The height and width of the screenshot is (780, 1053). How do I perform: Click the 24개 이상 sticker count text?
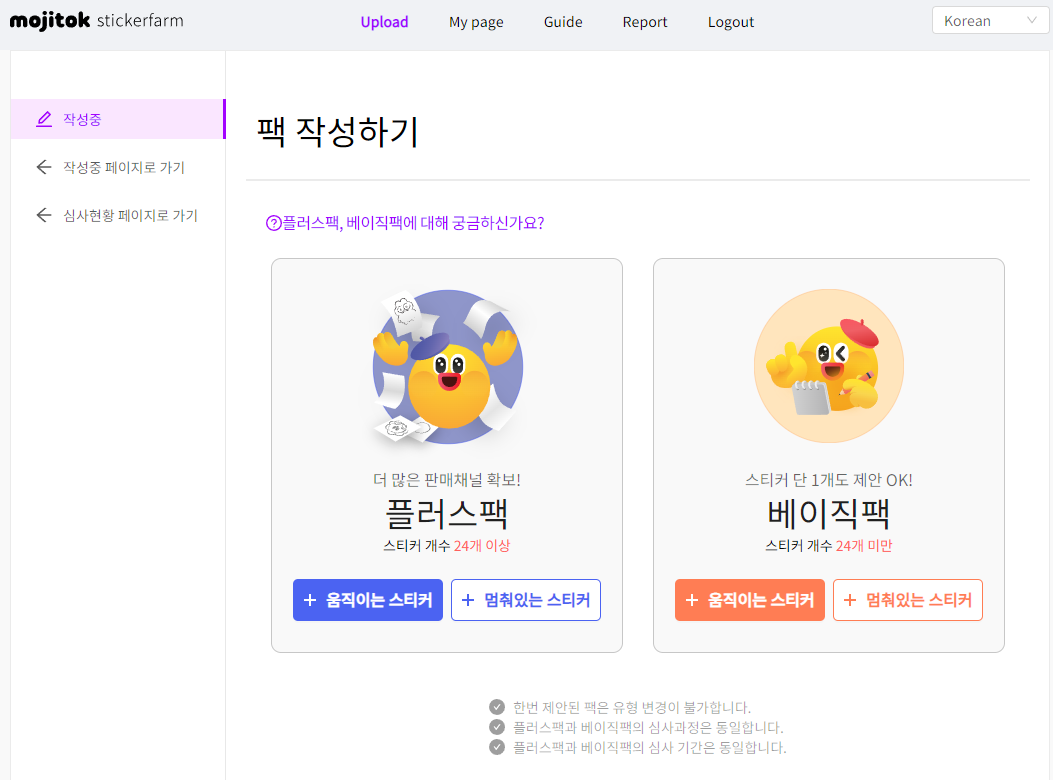click(482, 546)
